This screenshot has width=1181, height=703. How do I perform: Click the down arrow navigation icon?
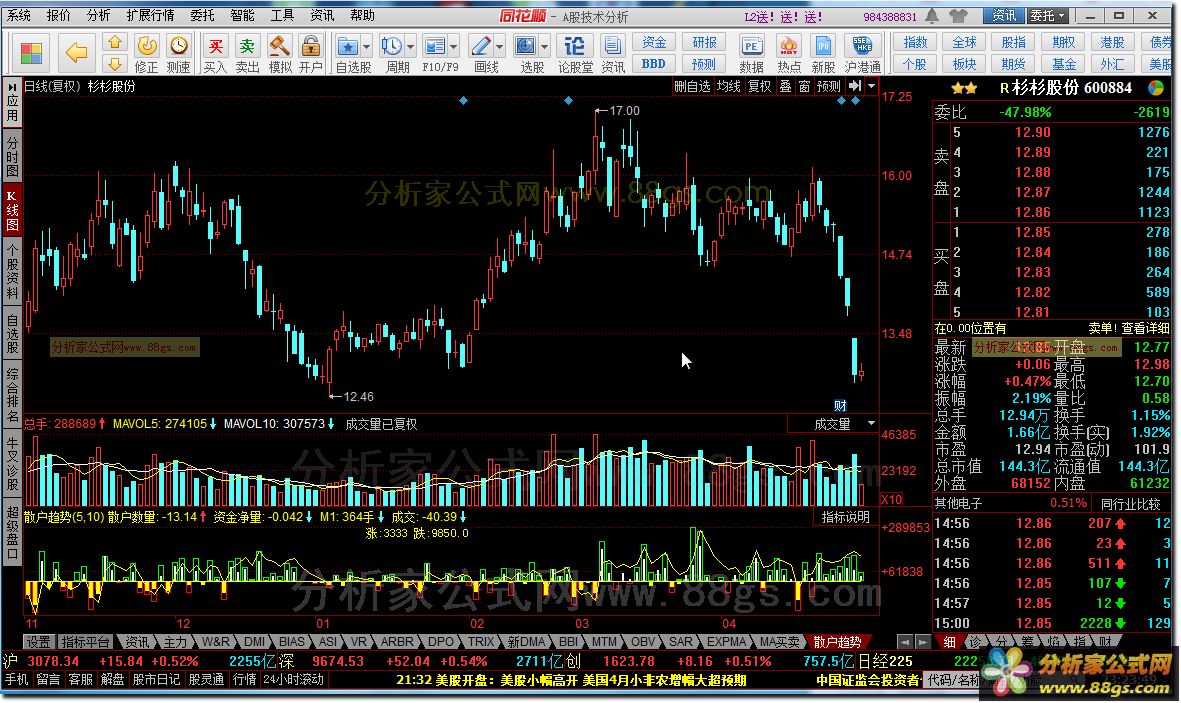pos(114,64)
